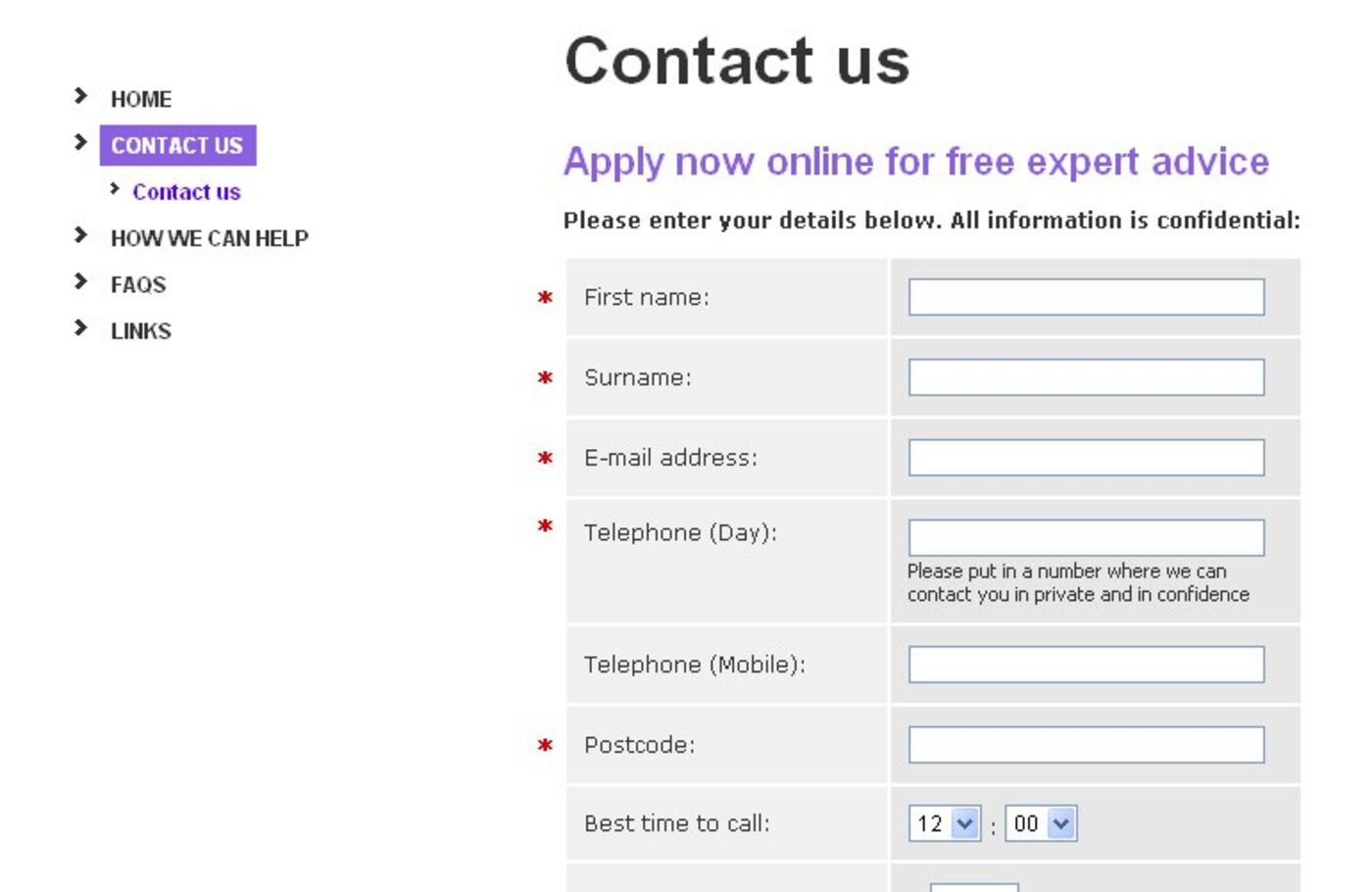Click inside the Postcode field

[1086, 745]
